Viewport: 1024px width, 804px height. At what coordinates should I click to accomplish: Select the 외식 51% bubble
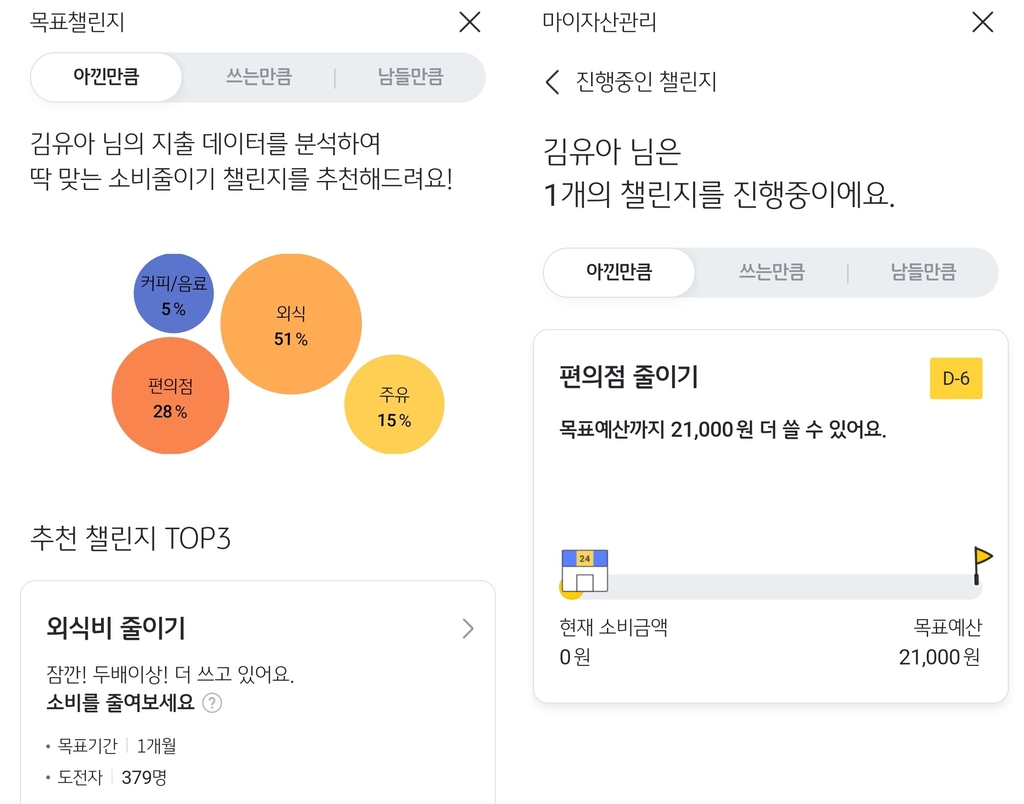[290, 325]
